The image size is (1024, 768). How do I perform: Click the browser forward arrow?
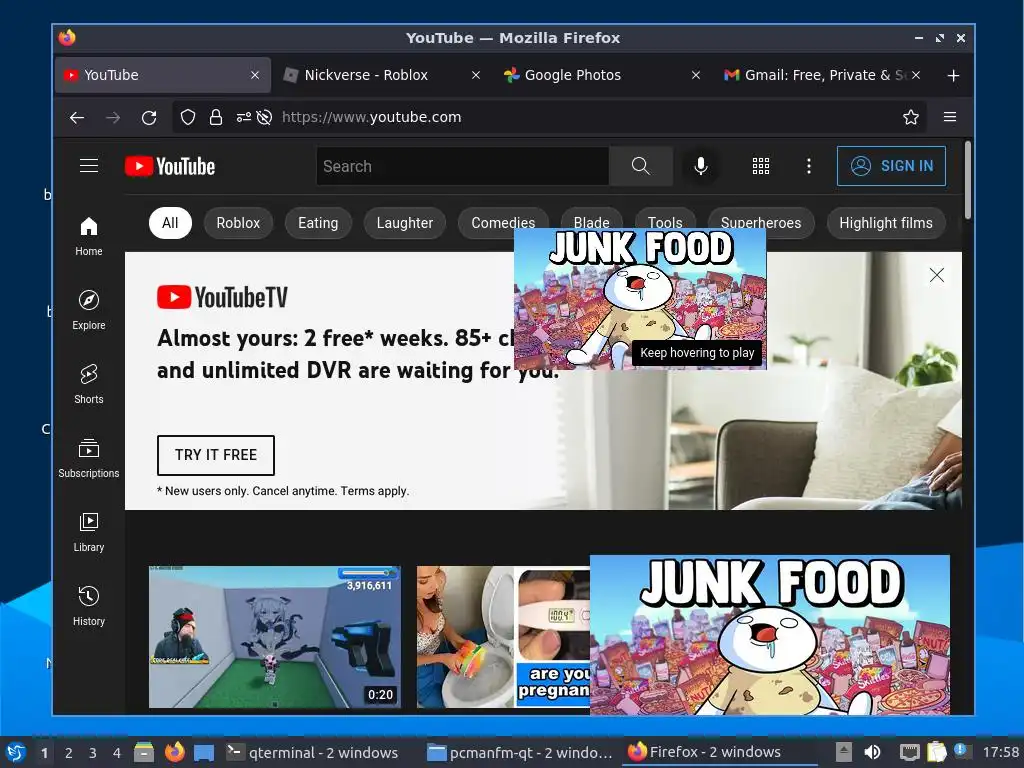[113, 118]
